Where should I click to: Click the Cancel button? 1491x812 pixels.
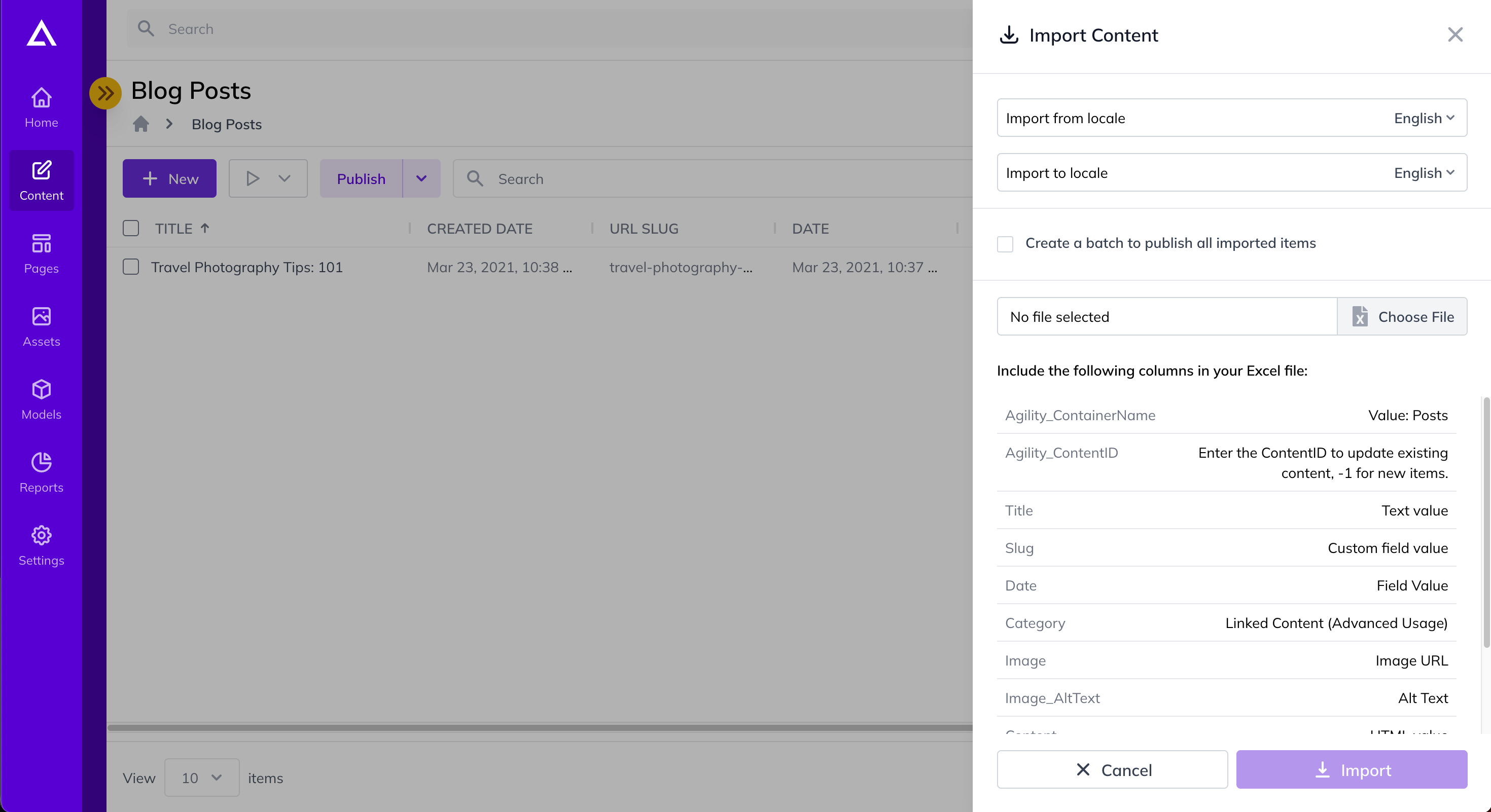[x=1112, y=770]
